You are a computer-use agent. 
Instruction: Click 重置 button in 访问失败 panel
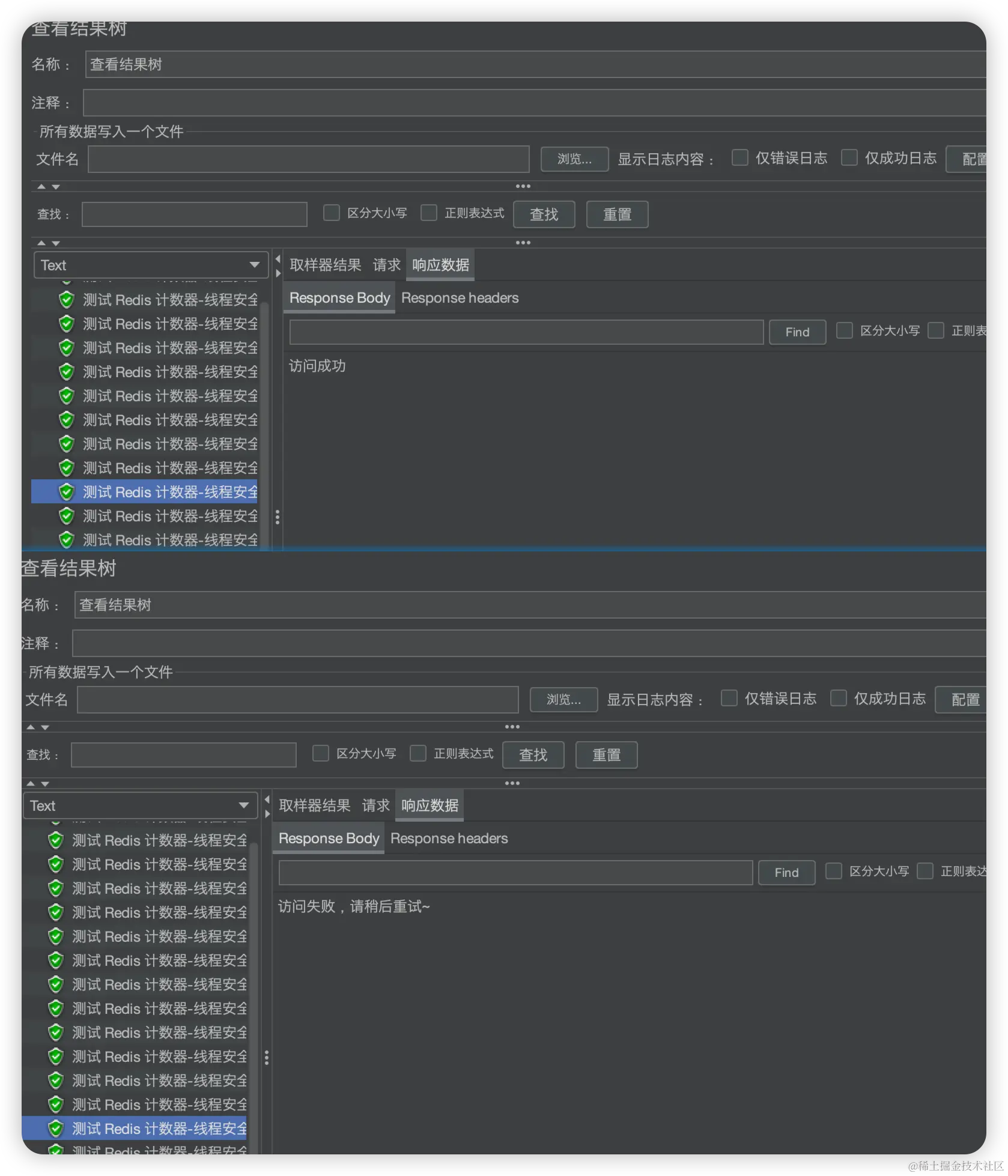click(606, 755)
